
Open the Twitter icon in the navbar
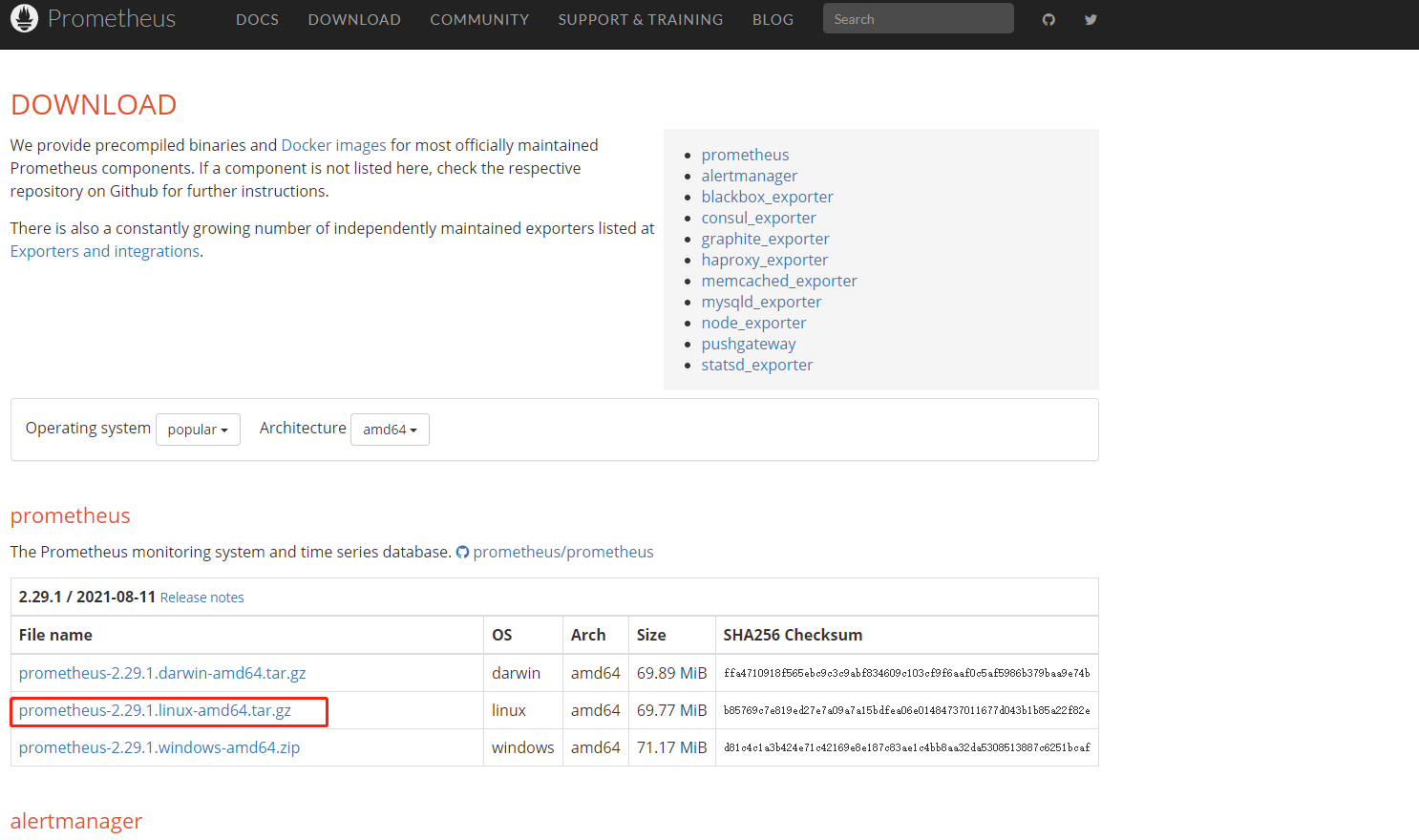coord(1091,19)
